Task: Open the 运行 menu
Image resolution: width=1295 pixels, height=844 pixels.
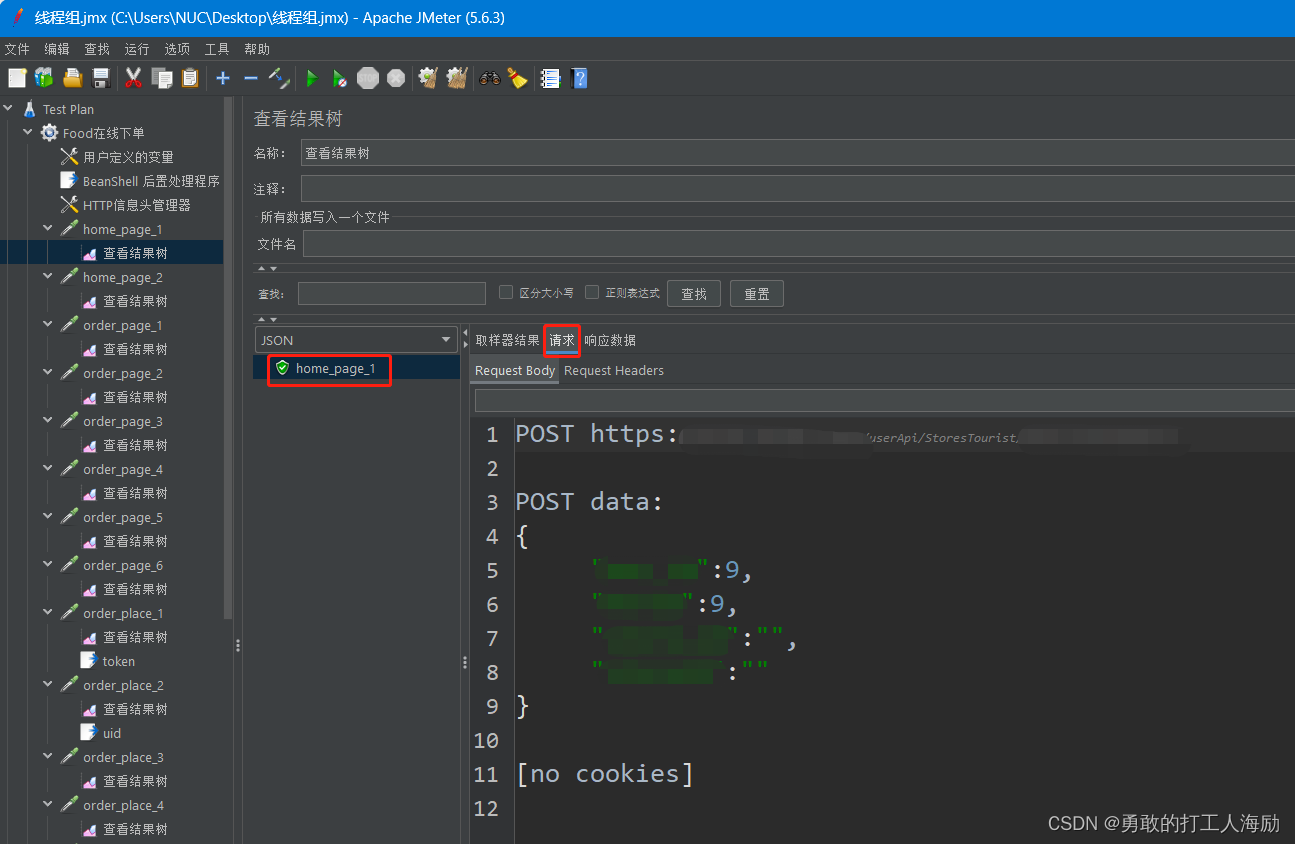Action: click(x=137, y=49)
